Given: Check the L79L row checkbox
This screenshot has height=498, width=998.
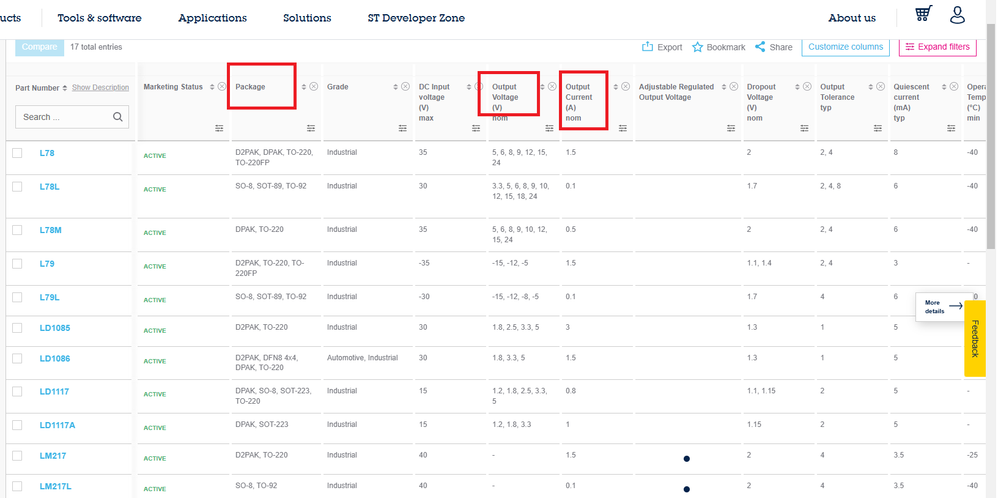Looking at the screenshot, I should [17, 297].
